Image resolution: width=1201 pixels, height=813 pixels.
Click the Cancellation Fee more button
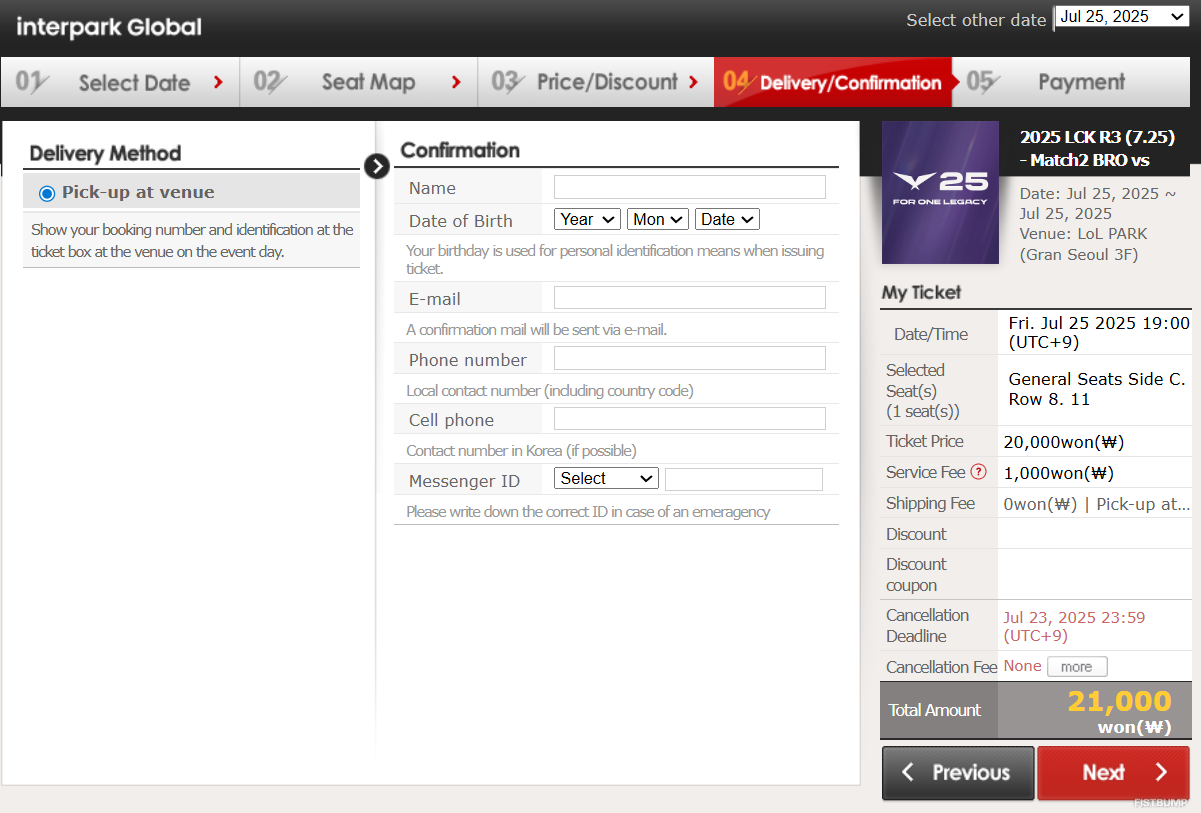pos(1077,667)
